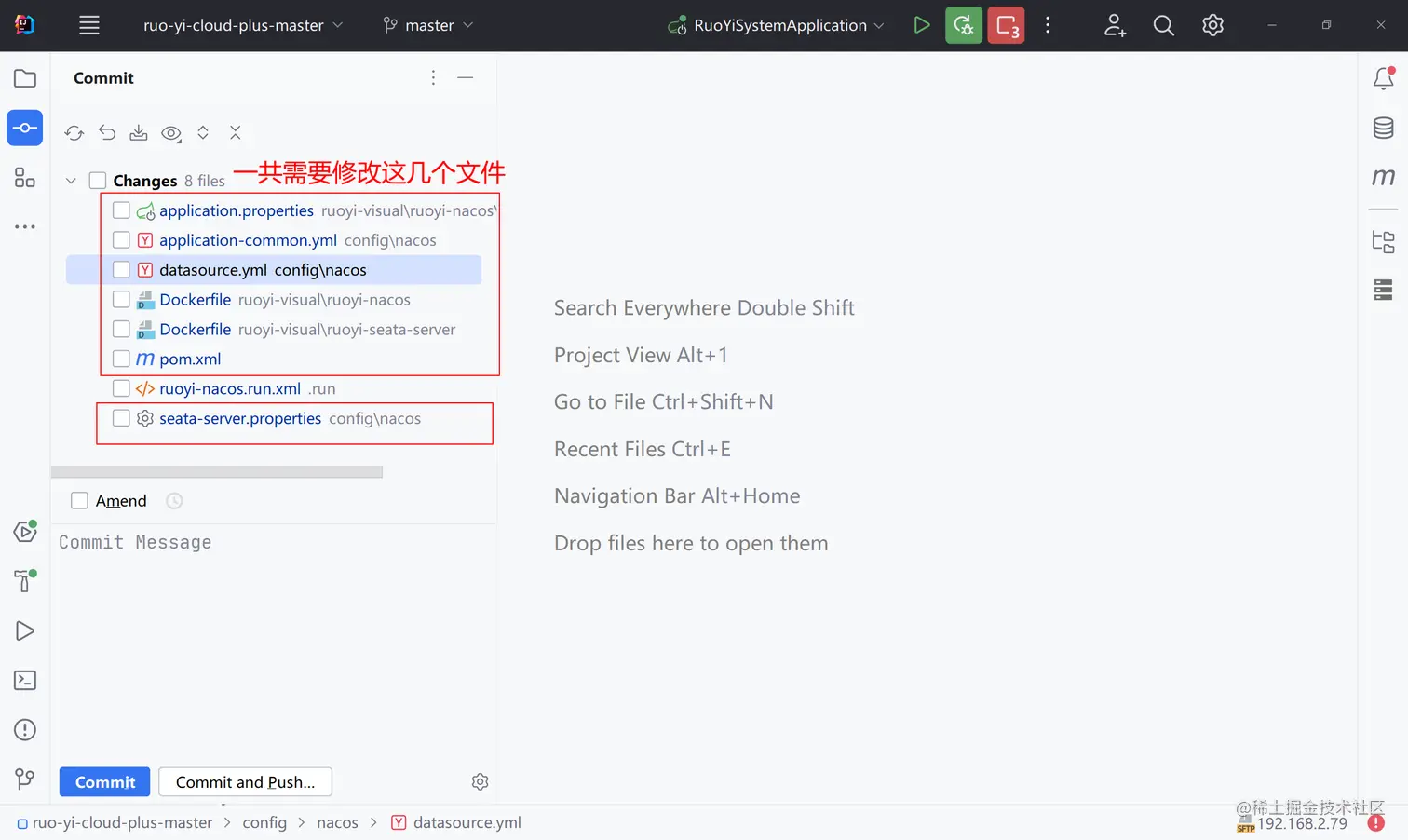Click into the Commit Message field
The image size is (1408, 840).
(x=274, y=643)
